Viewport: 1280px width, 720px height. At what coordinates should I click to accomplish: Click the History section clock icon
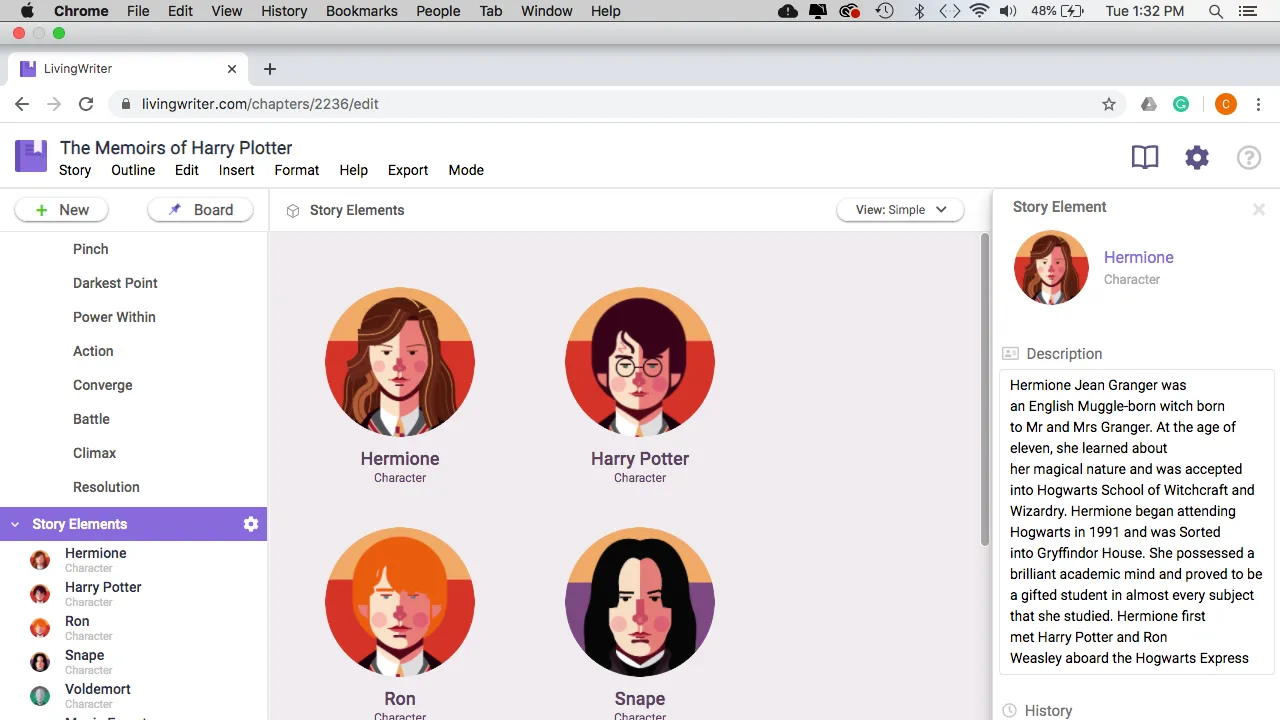(1009, 711)
